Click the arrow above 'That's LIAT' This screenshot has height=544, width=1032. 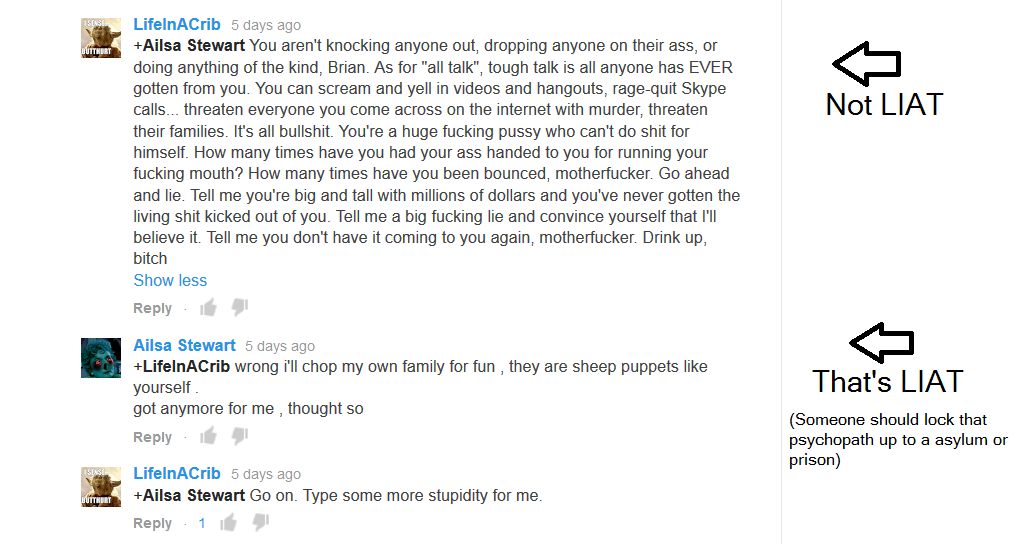881,342
